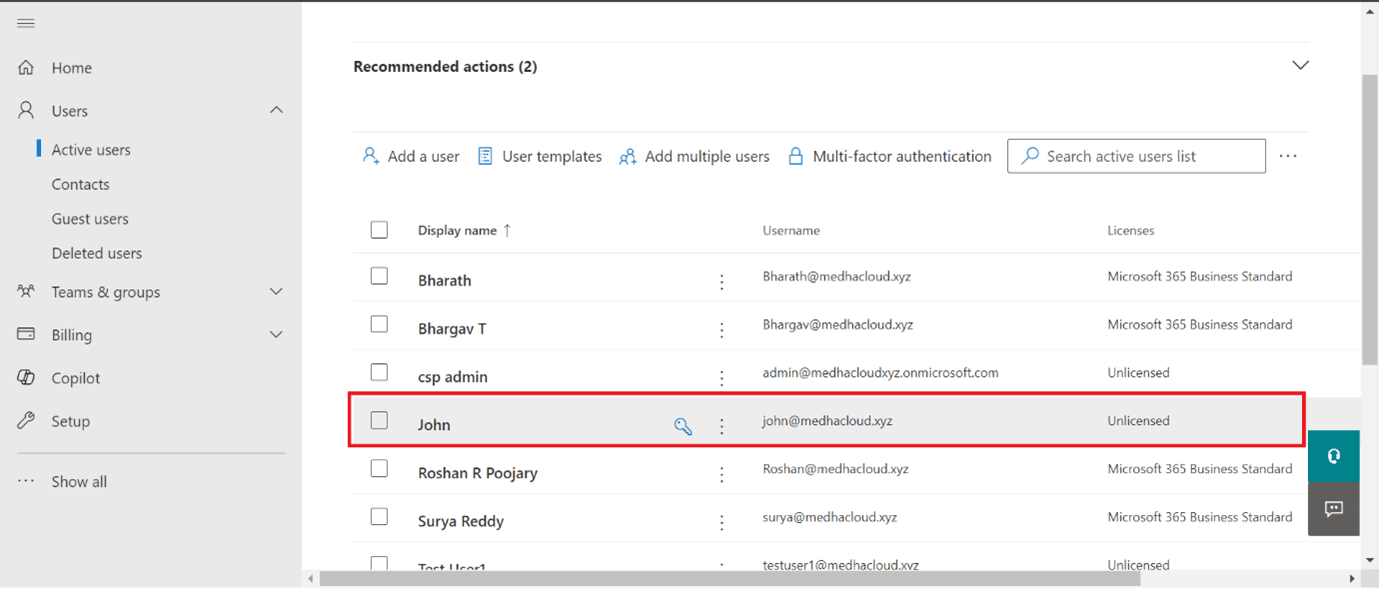Check the box beside Bharath

pyautogui.click(x=379, y=275)
